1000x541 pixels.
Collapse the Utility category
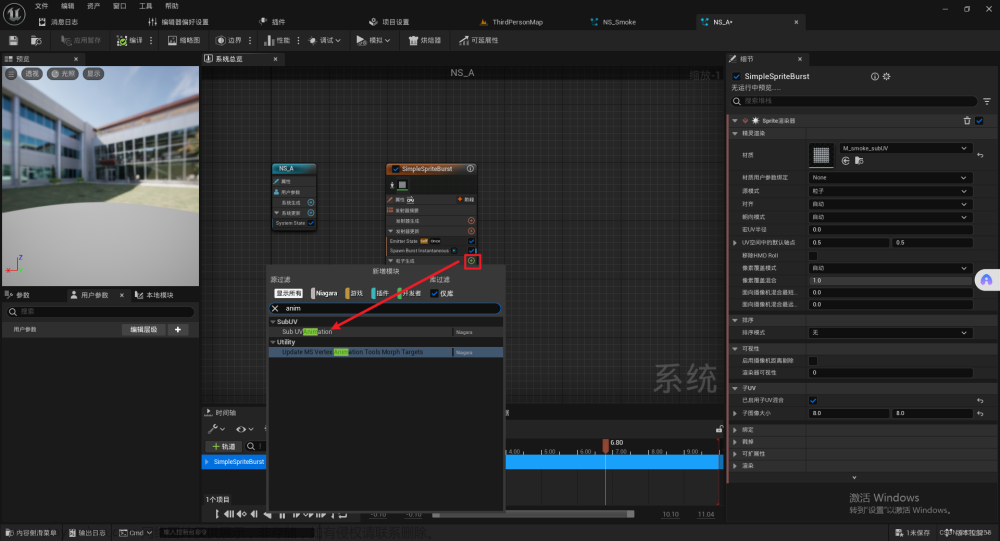pos(273,342)
